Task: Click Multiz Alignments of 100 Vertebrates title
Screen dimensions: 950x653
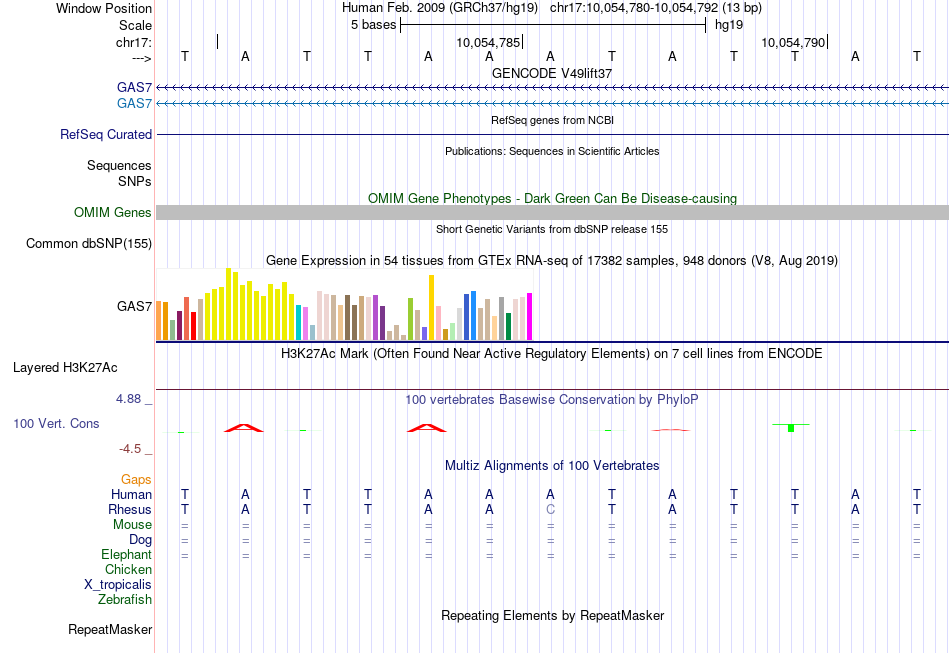Action: coord(552,466)
